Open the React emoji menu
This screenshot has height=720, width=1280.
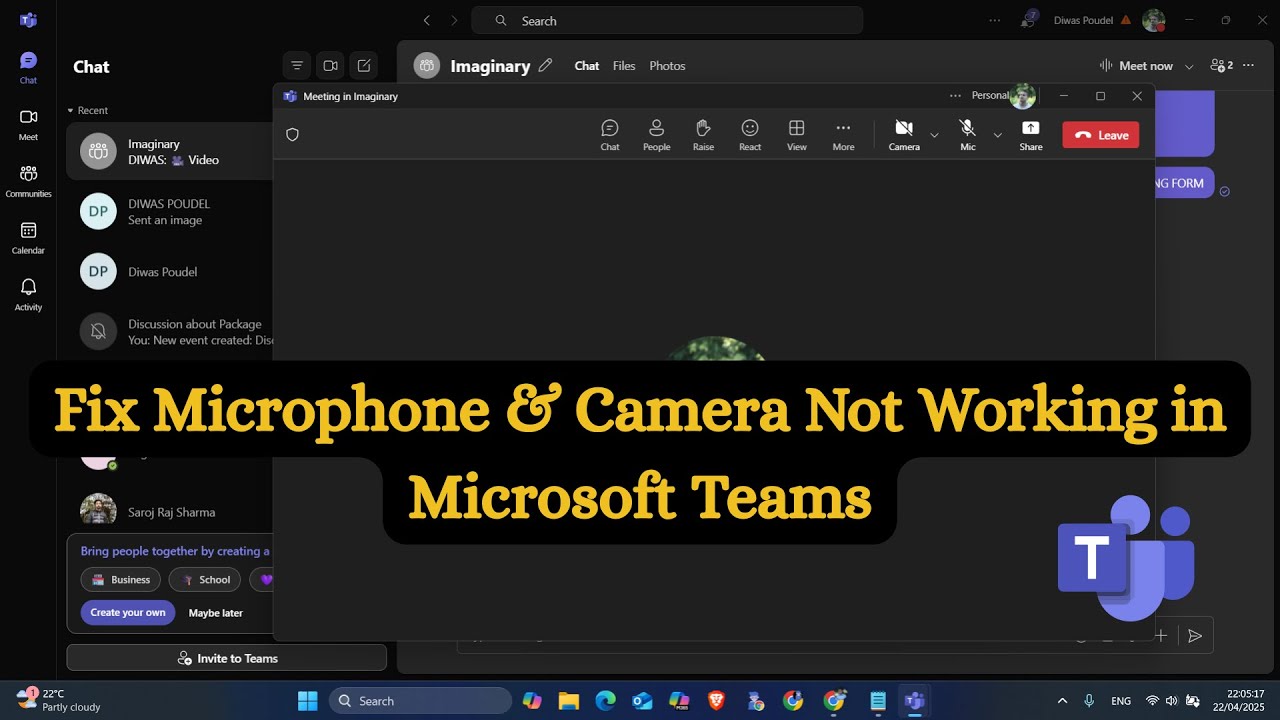point(749,134)
